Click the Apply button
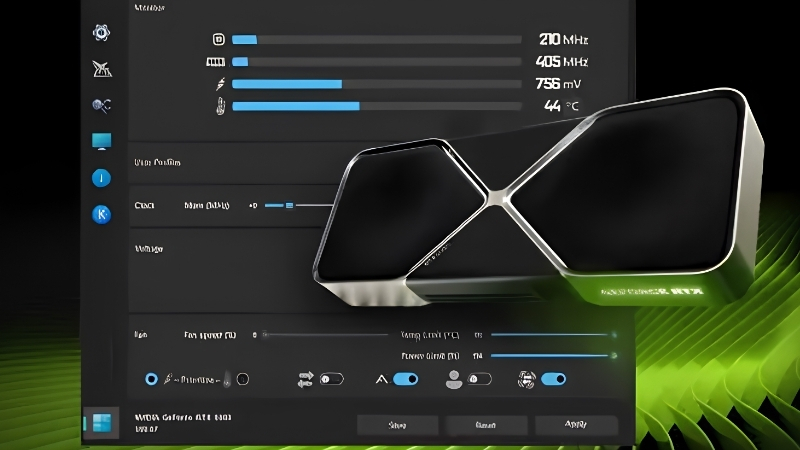The image size is (800, 450). [576, 424]
